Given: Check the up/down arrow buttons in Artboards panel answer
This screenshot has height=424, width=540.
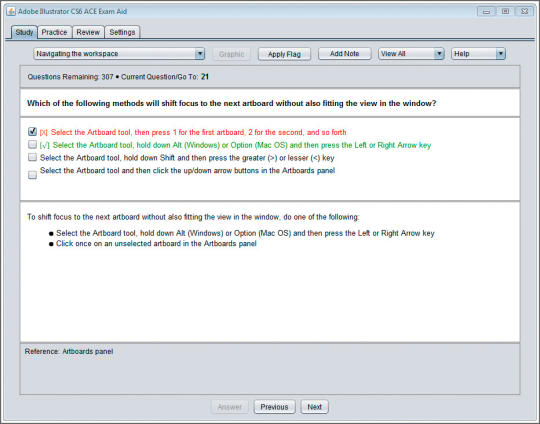Looking at the screenshot, I should click(x=32, y=175).
